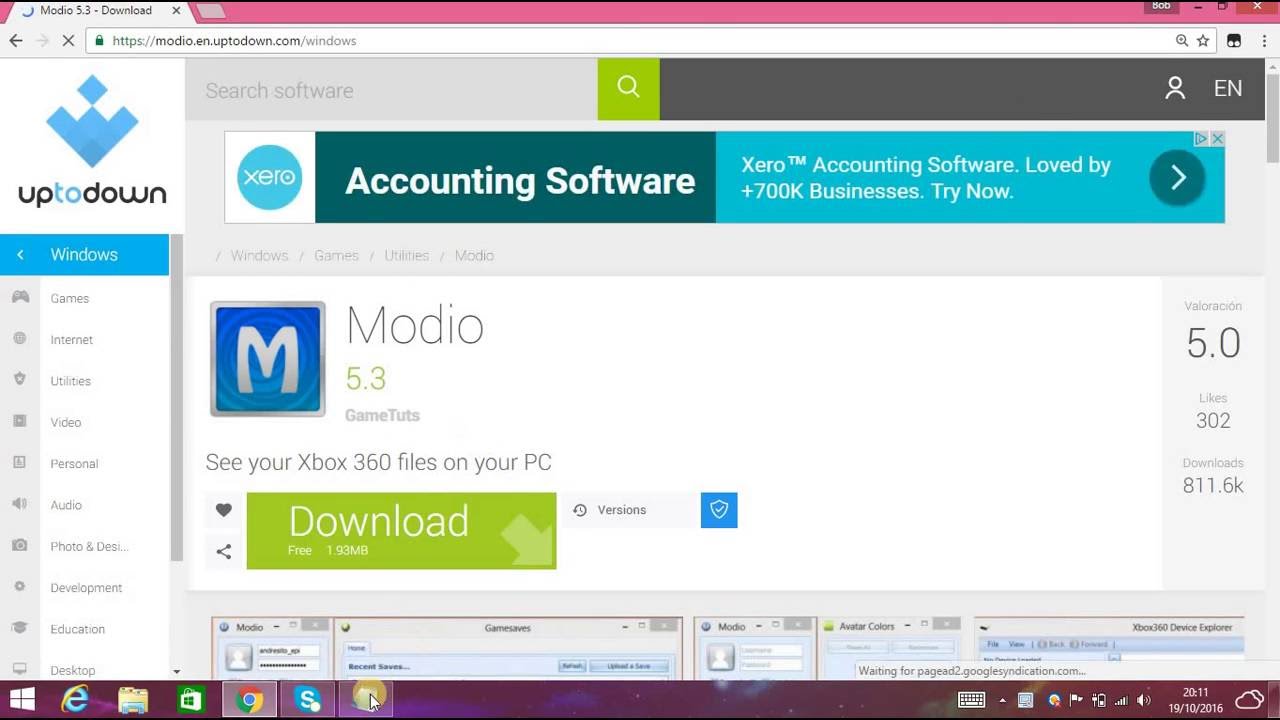Screen dimensions: 1280x720
Task: Click the 302 likes count
Action: 1213,420
